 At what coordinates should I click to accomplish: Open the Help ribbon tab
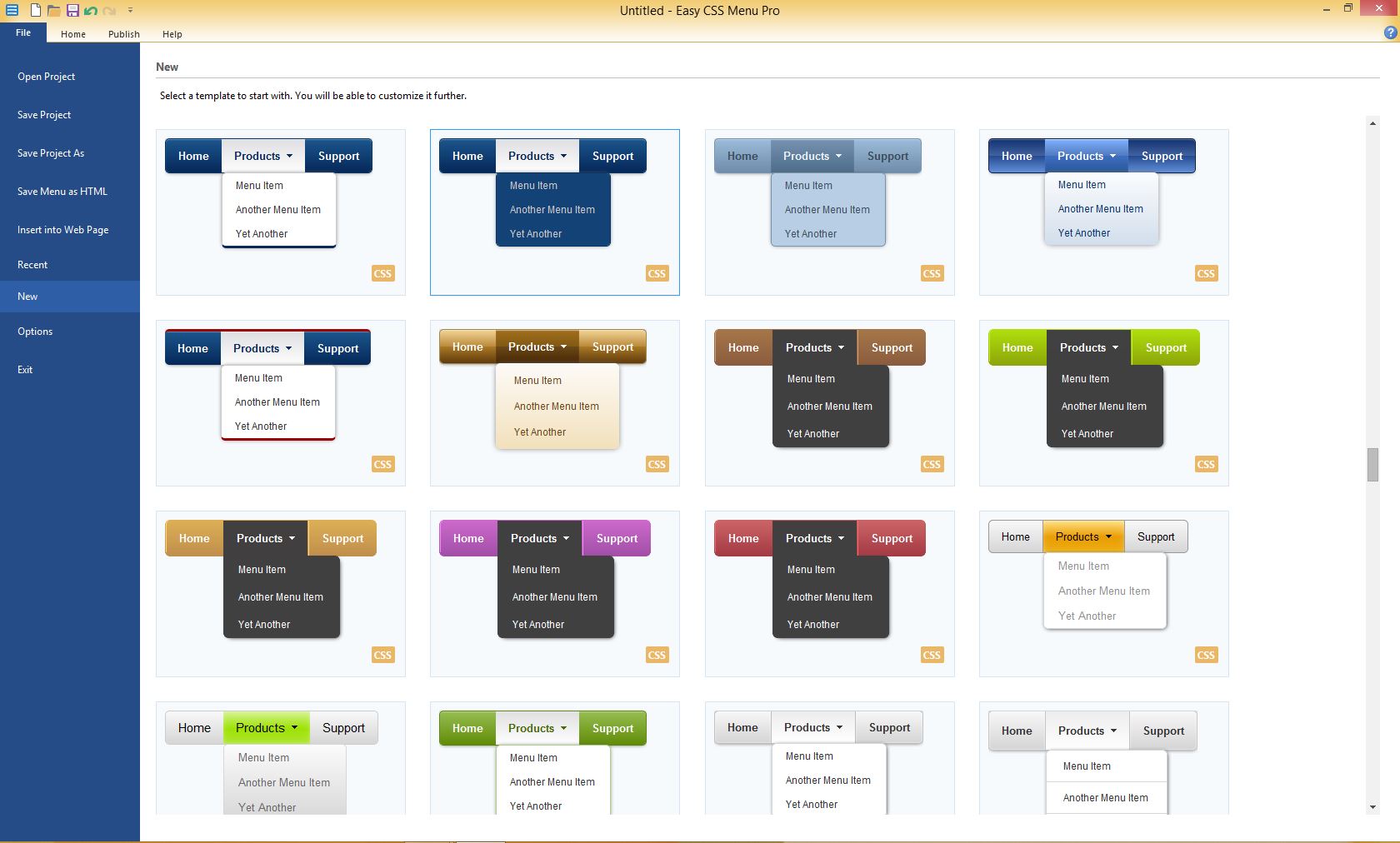click(172, 34)
